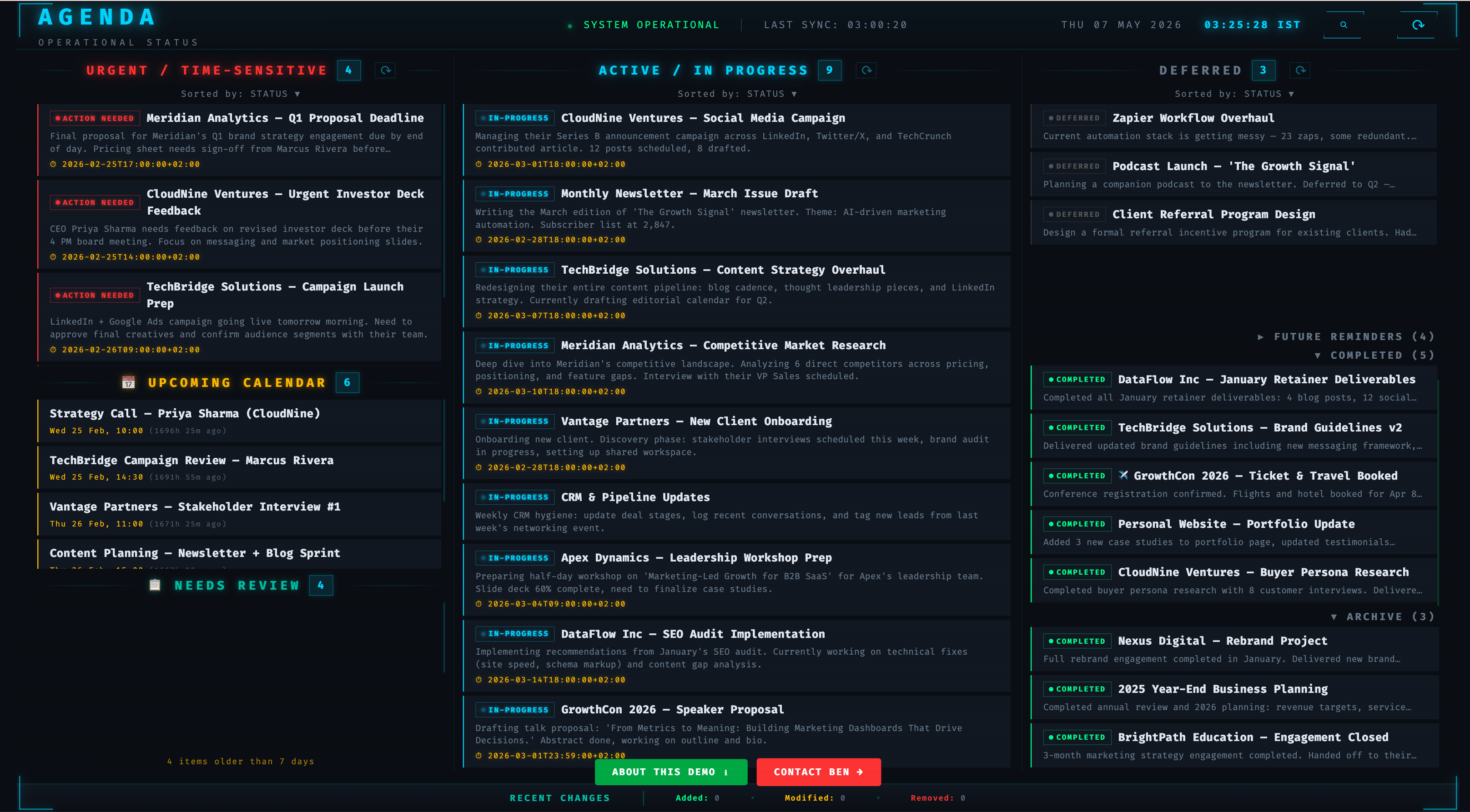Click ACTION NEEDED badge on CloudNine Investor Deck

coord(95,203)
